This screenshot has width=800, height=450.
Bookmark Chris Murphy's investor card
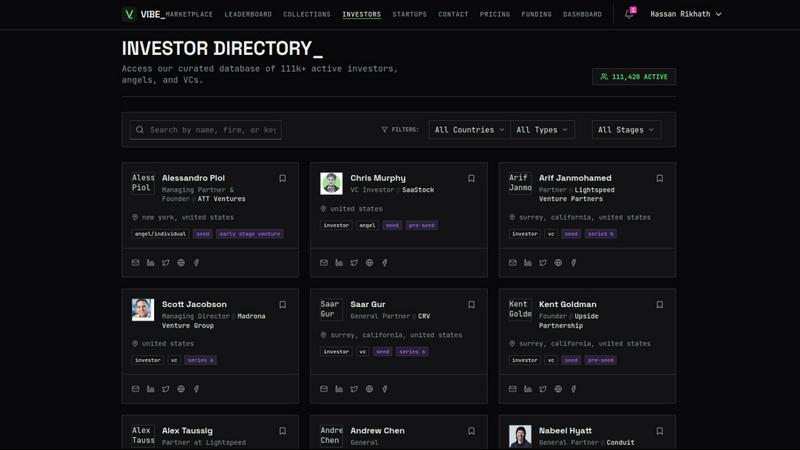471,179
